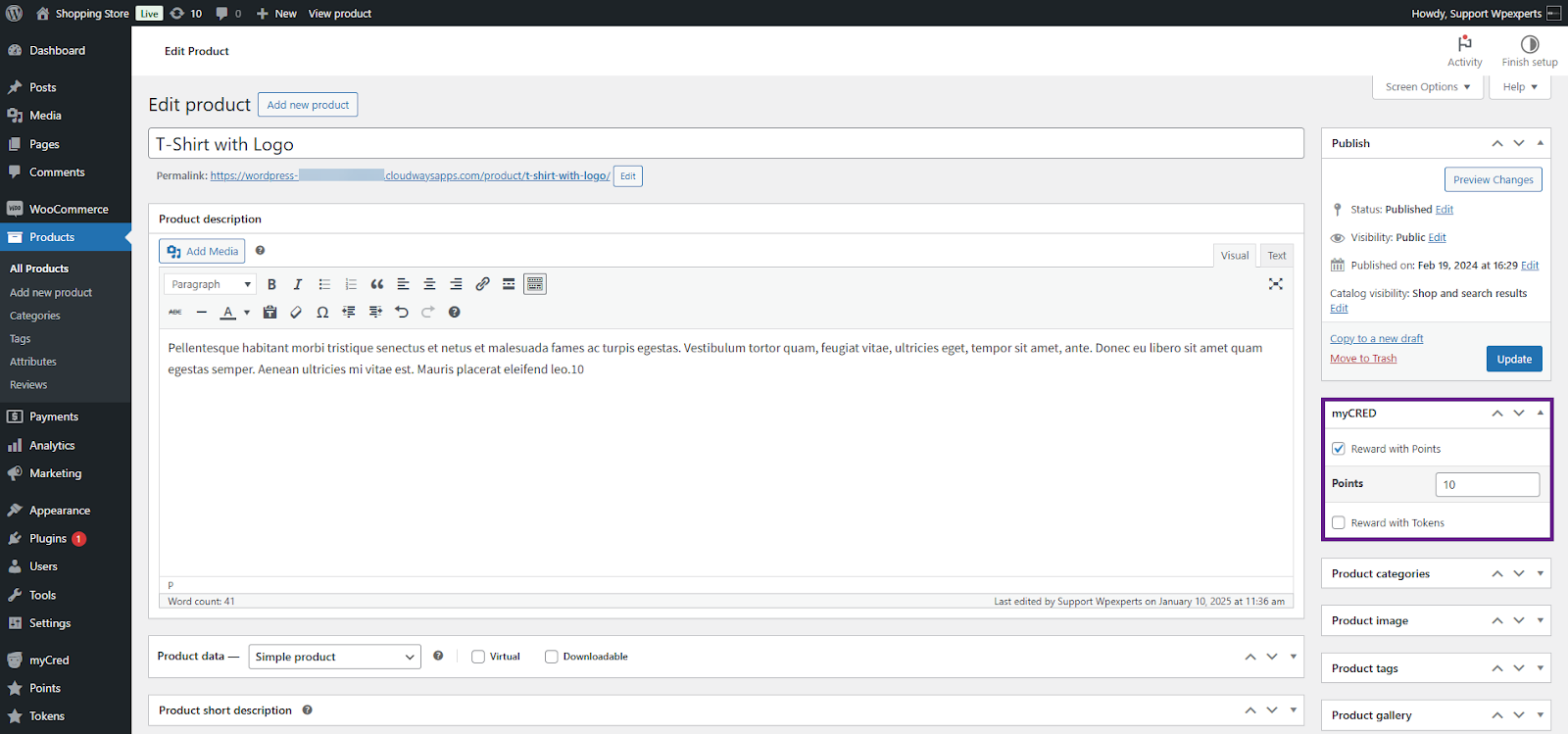This screenshot has width=1568, height=734.
Task: Expand the Screen Options panel
Action: pos(1427,87)
